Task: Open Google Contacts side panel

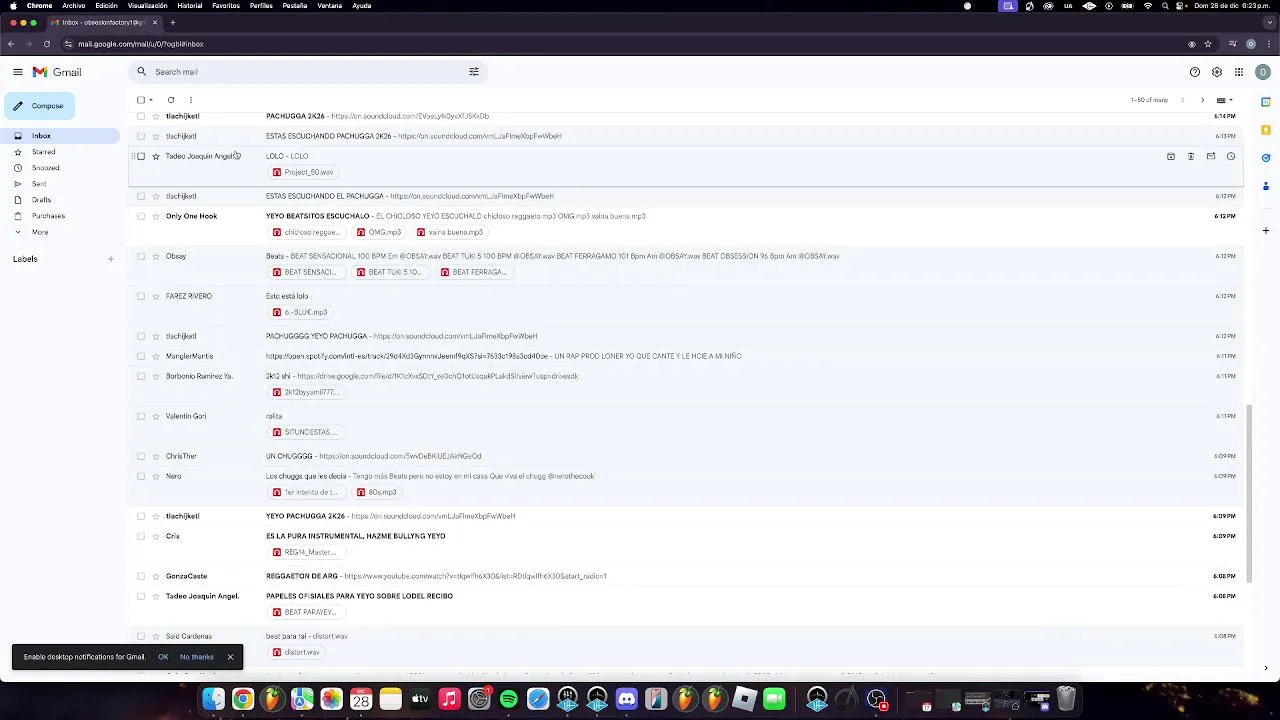Action: pos(1265,186)
